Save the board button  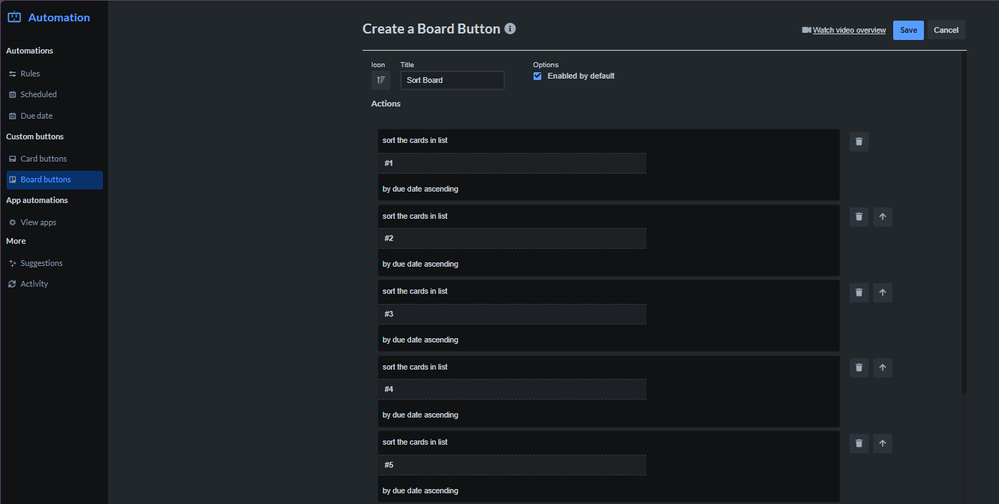[908, 30]
